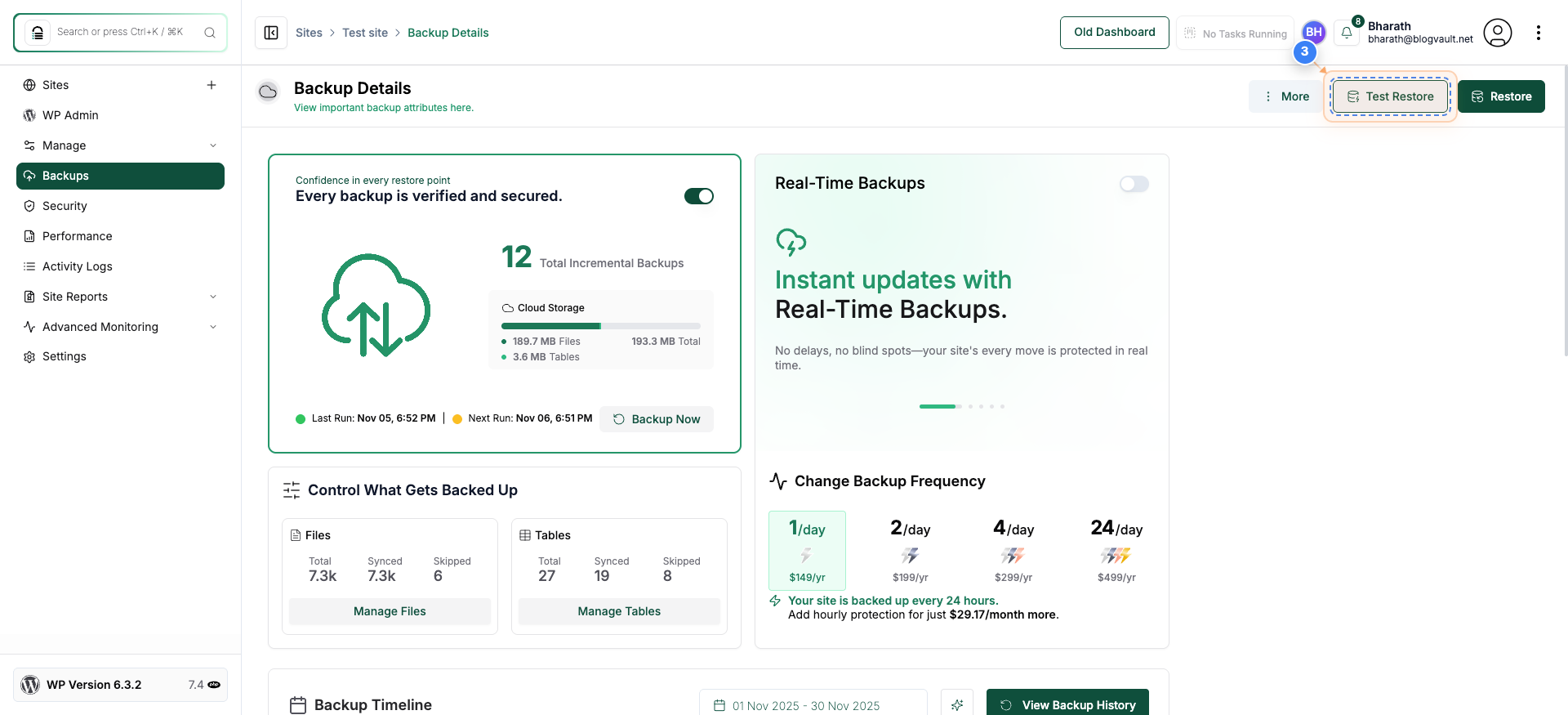The width and height of the screenshot is (1568, 715).
Task: Click the Sites breadcrumb link
Action: [x=309, y=33]
